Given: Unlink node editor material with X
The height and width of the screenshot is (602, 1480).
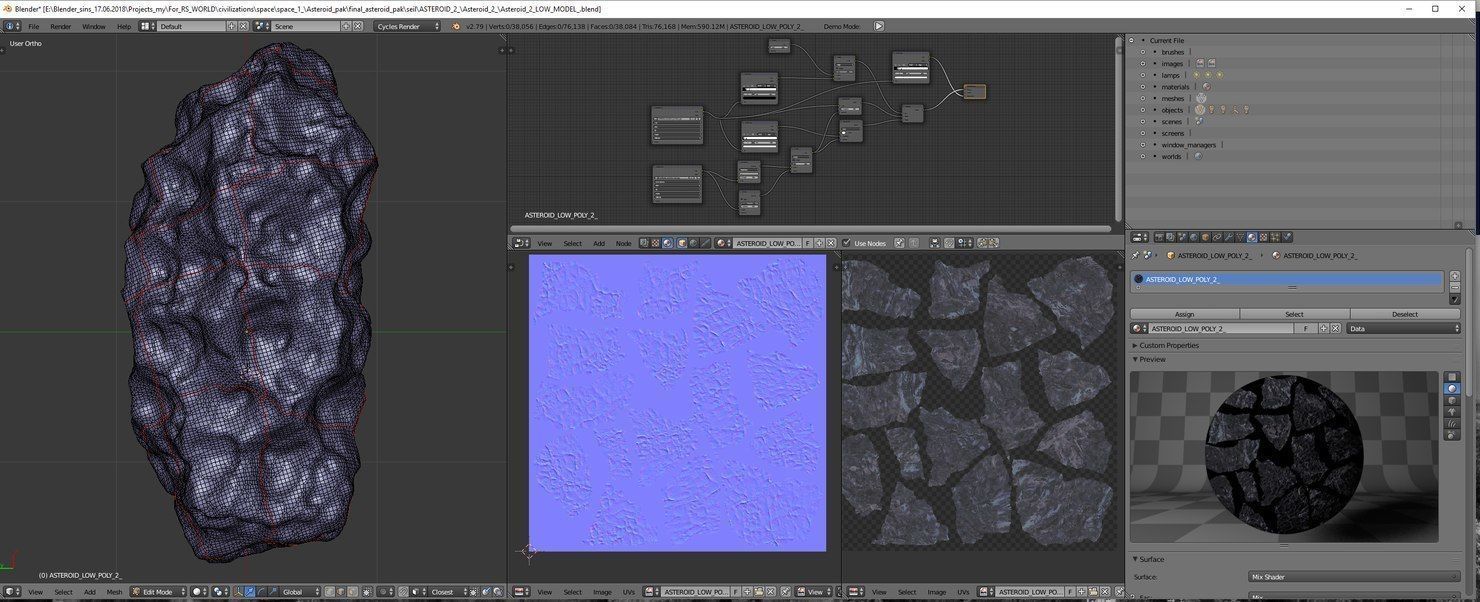Looking at the screenshot, I should tap(831, 243).
